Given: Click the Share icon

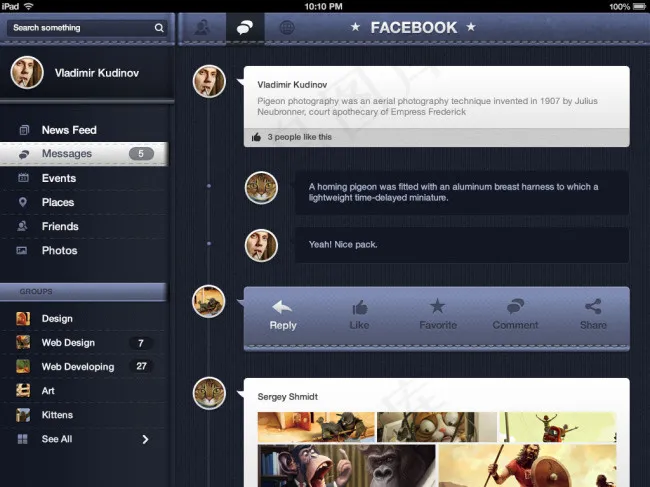Looking at the screenshot, I should 593,307.
